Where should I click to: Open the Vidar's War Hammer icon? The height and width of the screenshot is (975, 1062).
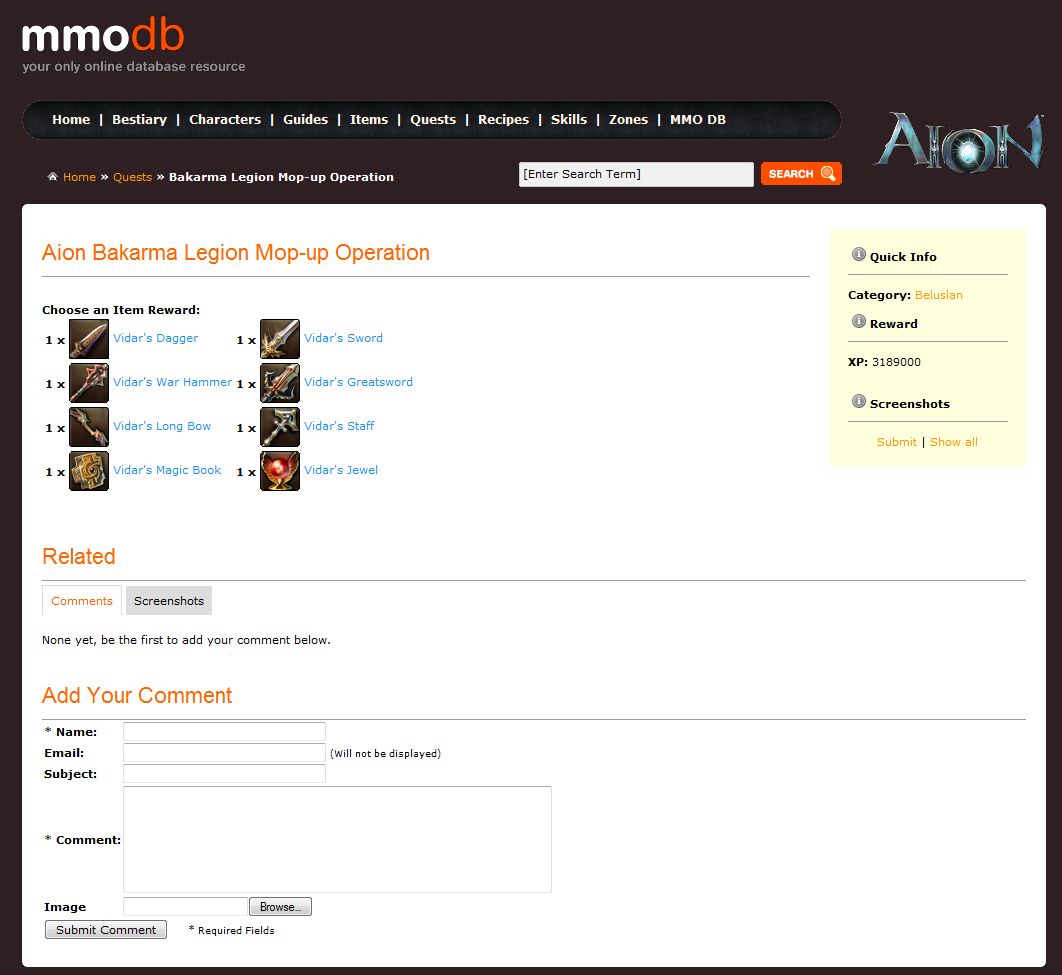[x=89, y=383]
